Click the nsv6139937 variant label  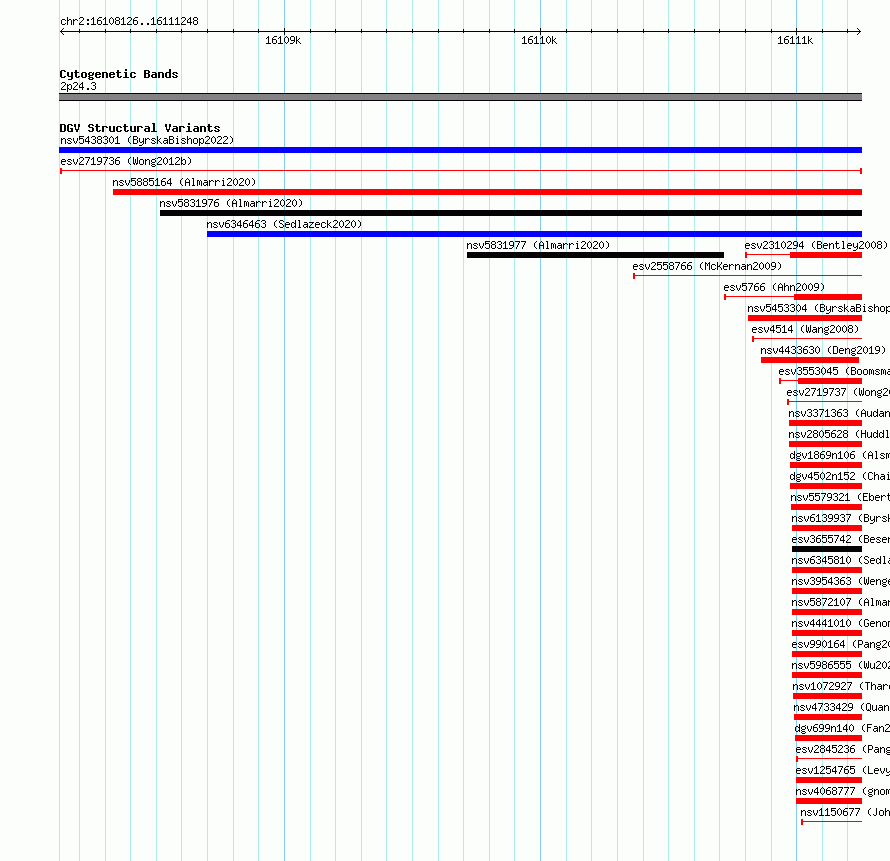(841, 518)
